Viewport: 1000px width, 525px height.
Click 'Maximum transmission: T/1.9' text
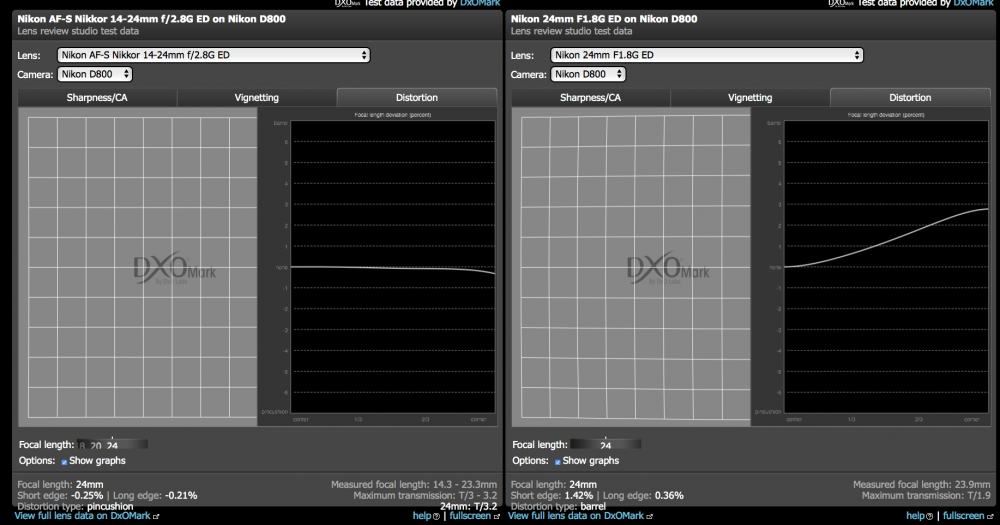pyautogui.click(x=926, y=496)
